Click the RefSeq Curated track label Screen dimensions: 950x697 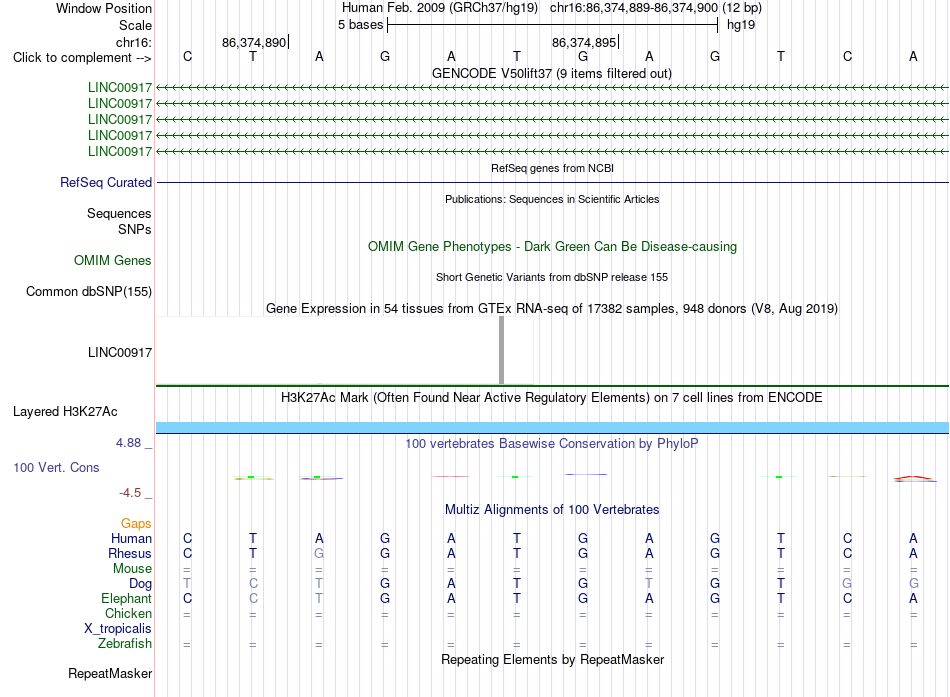point(106,182)
